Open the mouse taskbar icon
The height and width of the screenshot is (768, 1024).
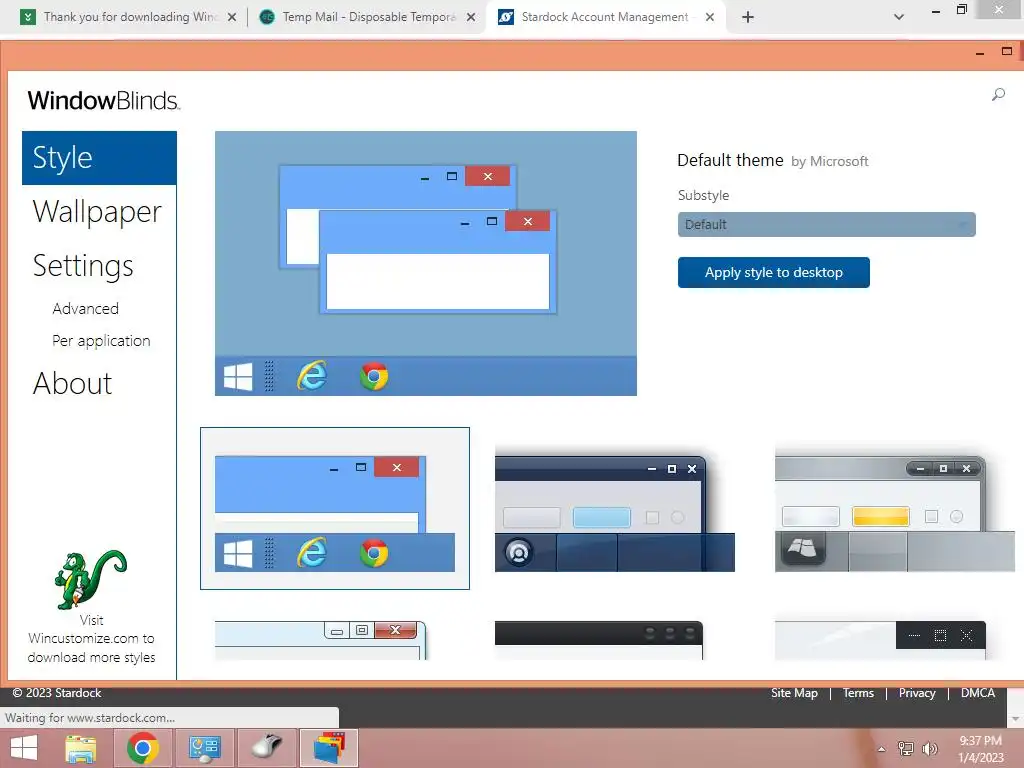pyautogui.click(x=266, y=748)
